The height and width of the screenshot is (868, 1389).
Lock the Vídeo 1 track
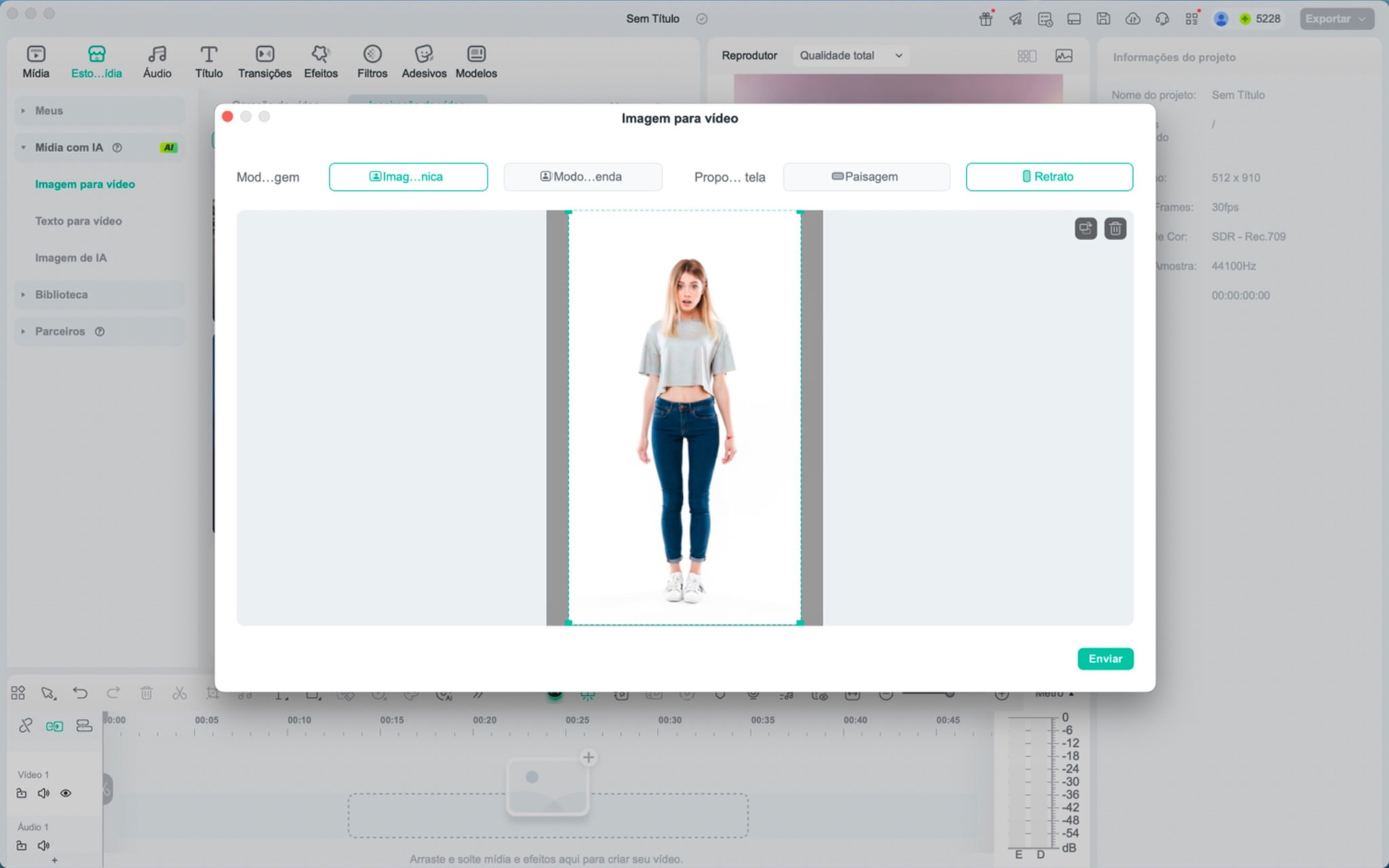[22, 793]
